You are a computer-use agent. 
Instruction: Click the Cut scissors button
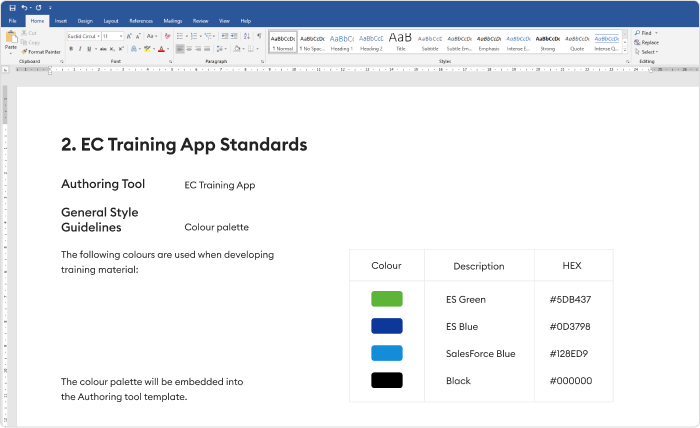click(x=29, y=33)
